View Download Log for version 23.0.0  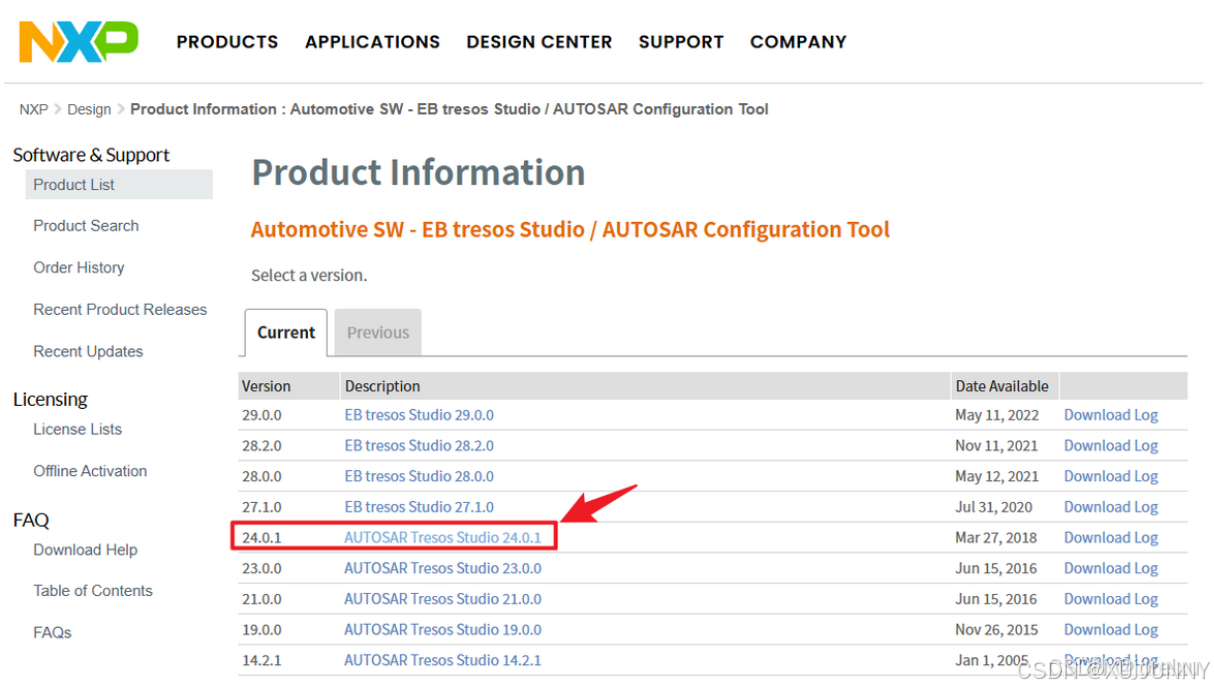[x=1111, y=568]
